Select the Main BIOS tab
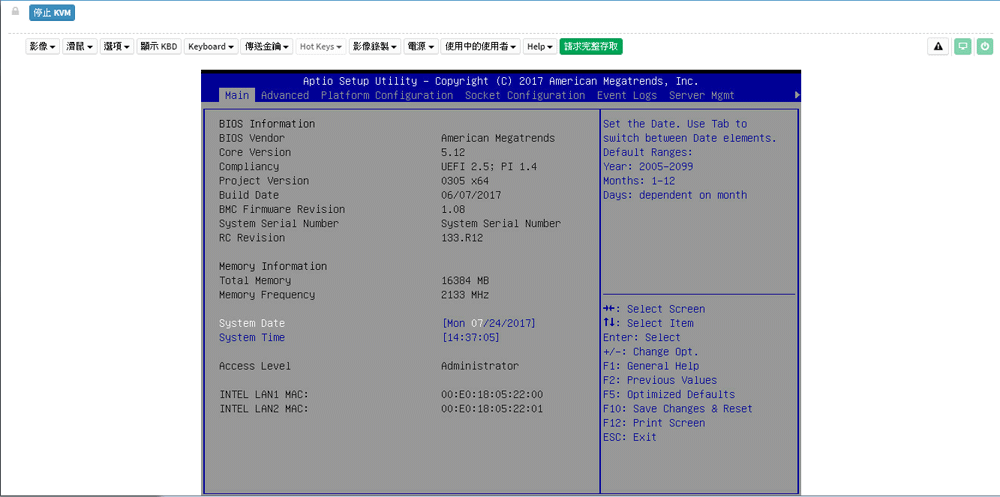 pyautogui.click(x=237, y=96)
